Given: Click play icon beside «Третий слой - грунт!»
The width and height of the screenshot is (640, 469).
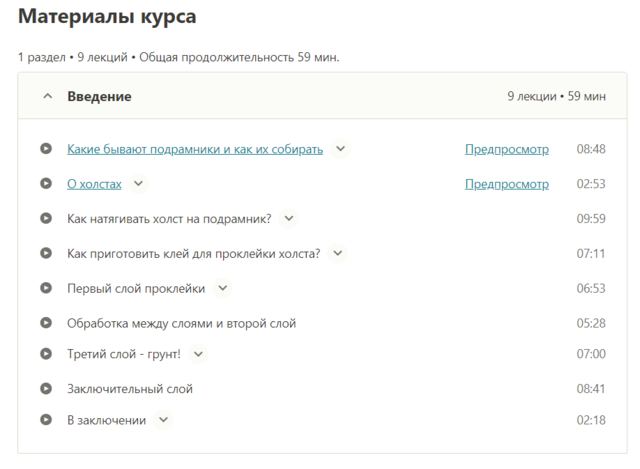Looking at the screenshot, I should point(46,354).
